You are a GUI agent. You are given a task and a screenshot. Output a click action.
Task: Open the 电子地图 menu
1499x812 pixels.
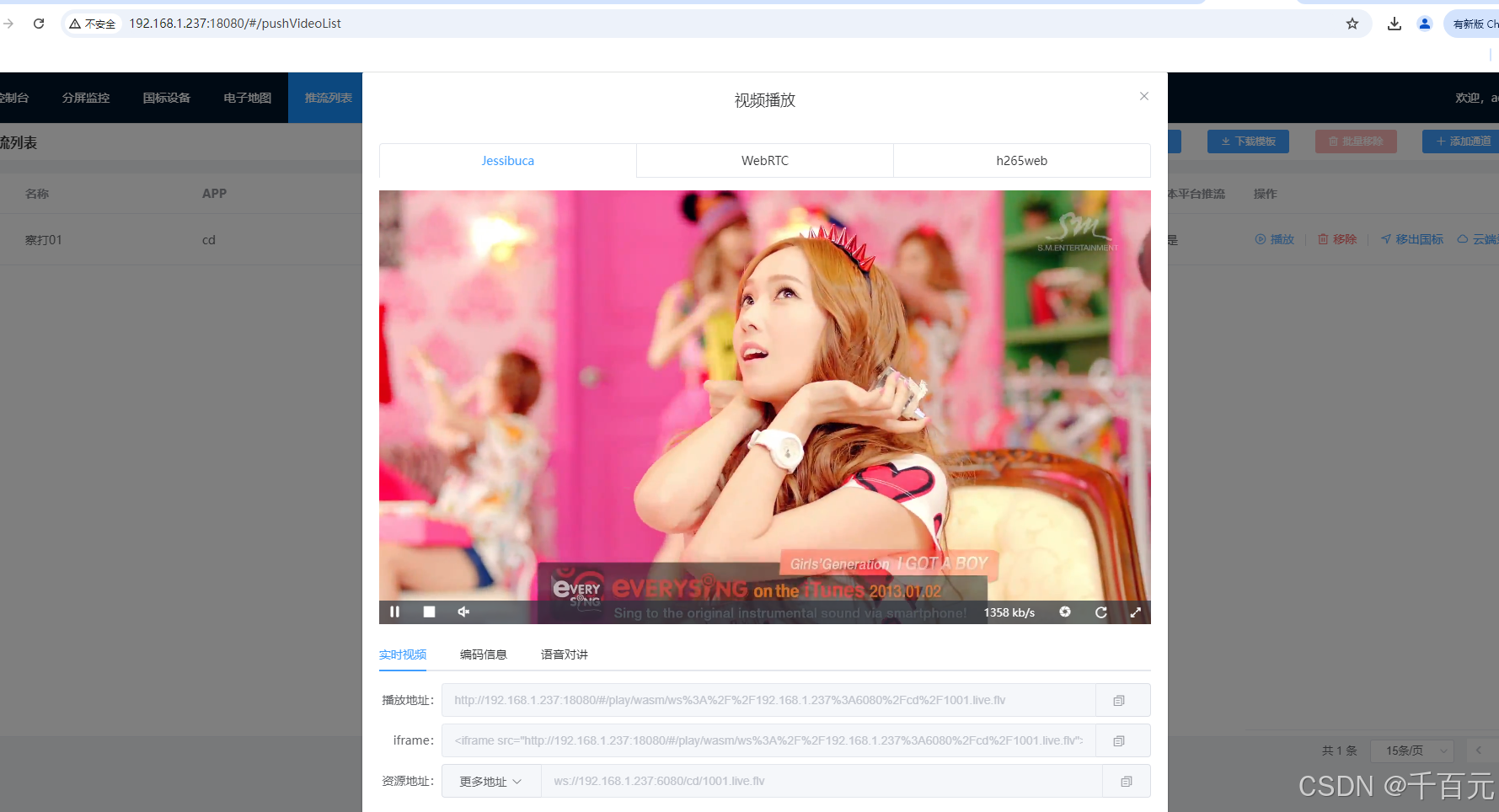click(x=248, y=98)
